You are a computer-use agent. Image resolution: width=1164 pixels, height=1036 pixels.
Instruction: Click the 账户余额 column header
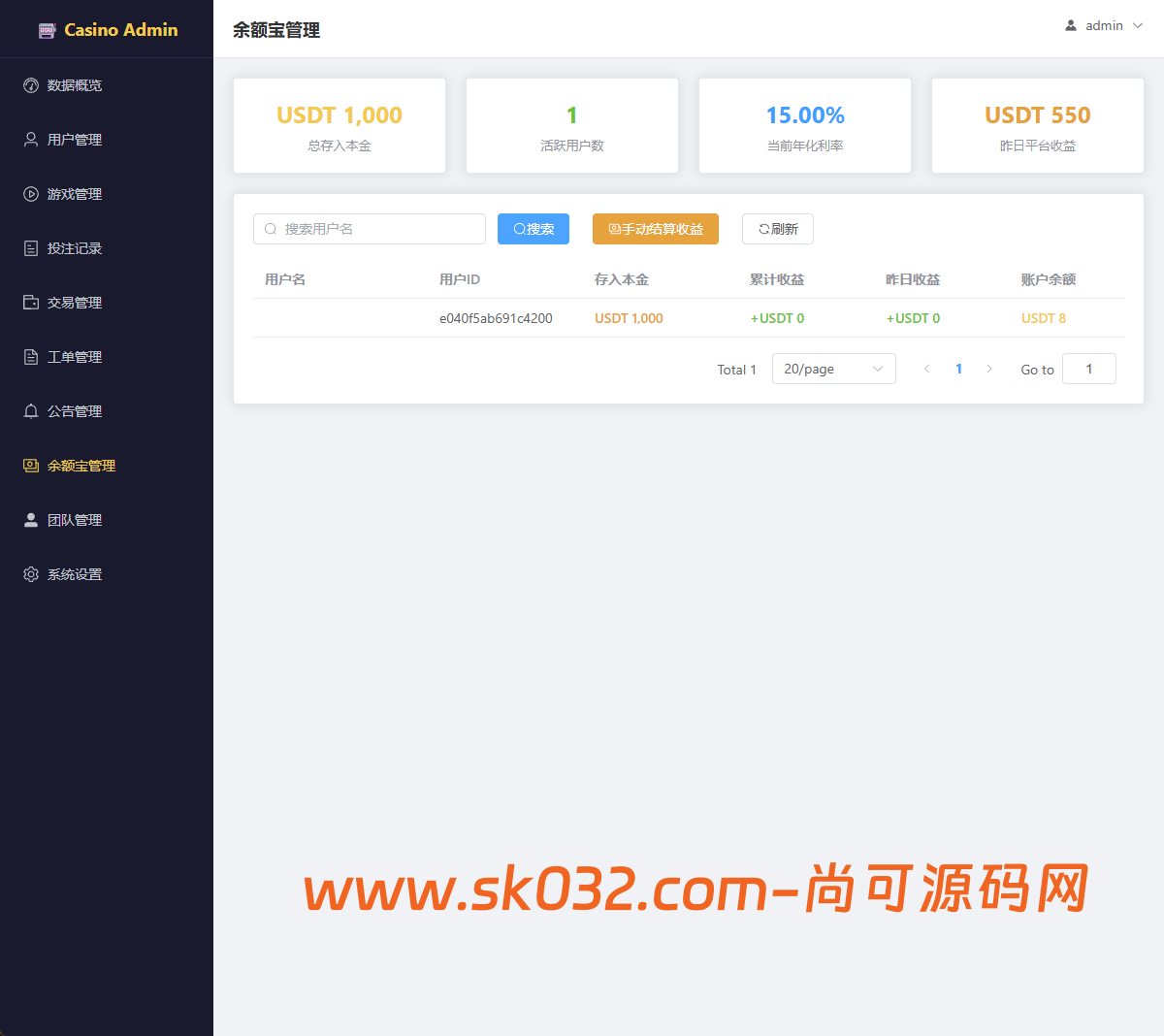pyautogui.click(x=1049, y=279)
